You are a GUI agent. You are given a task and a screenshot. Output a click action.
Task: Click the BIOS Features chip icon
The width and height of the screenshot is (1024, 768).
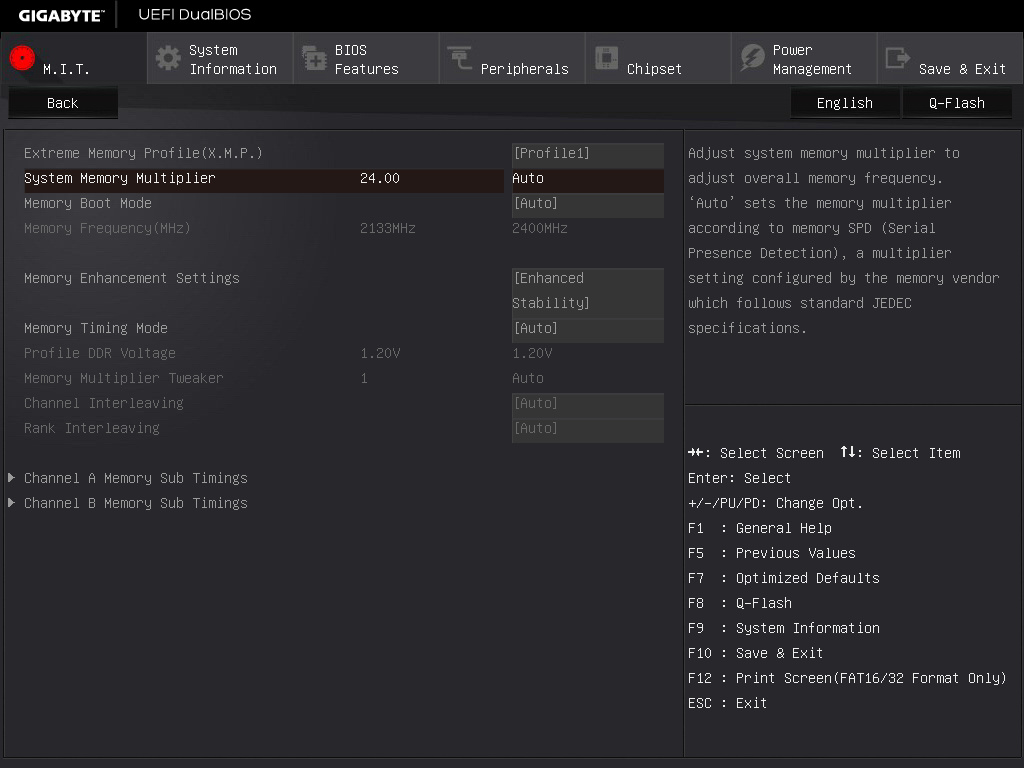coord(314,58)
